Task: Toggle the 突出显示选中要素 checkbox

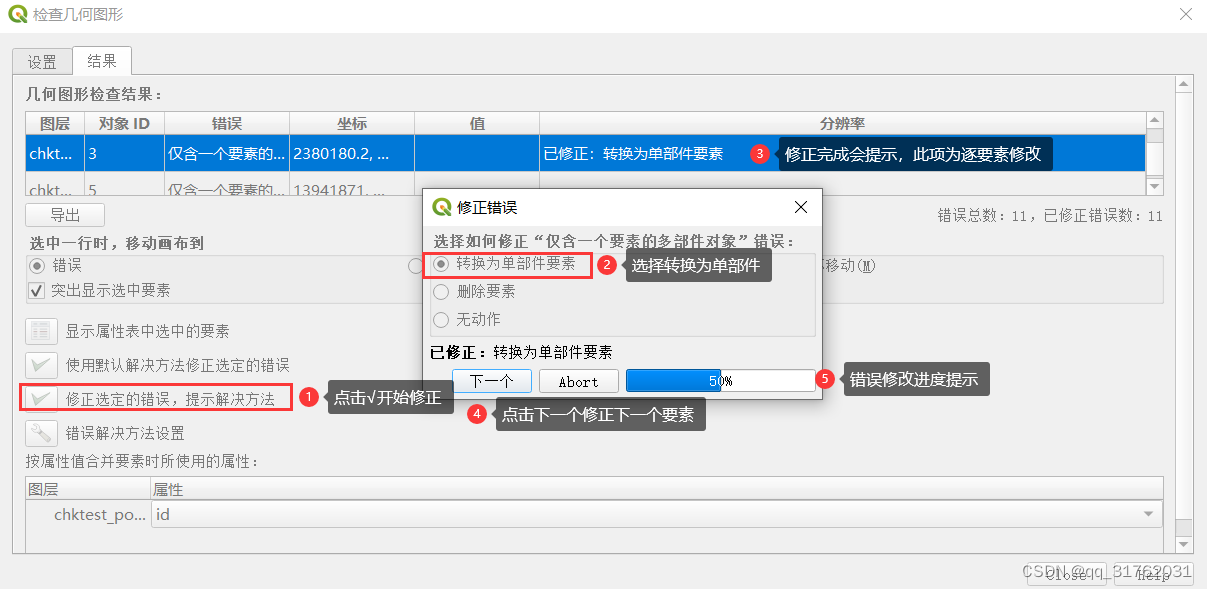Action: [37, 291]
